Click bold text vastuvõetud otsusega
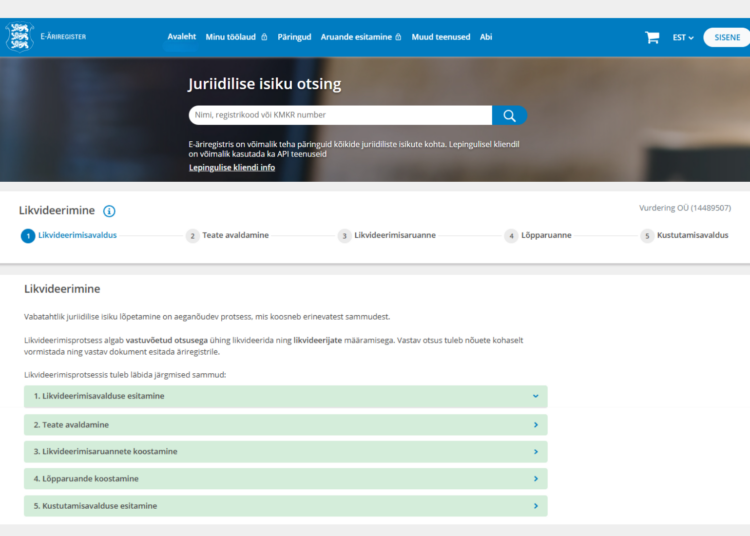This screenshot has width=750, height=536. [166, 340]
